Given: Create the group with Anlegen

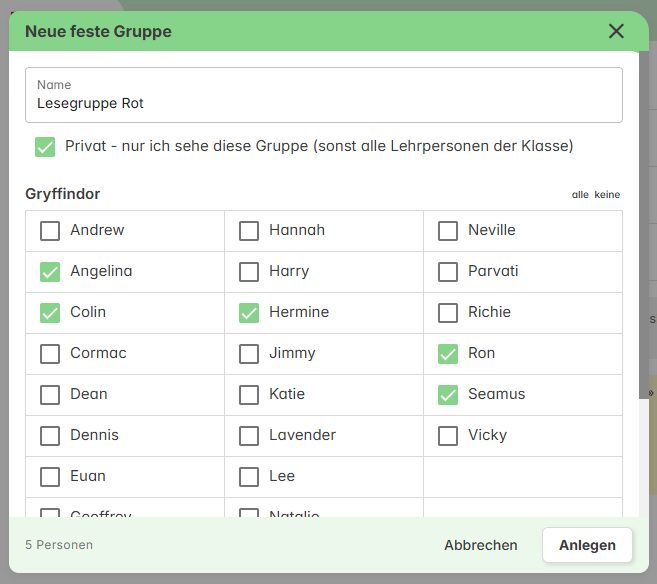Looking at the screenshot, I should tap(587, 545).
